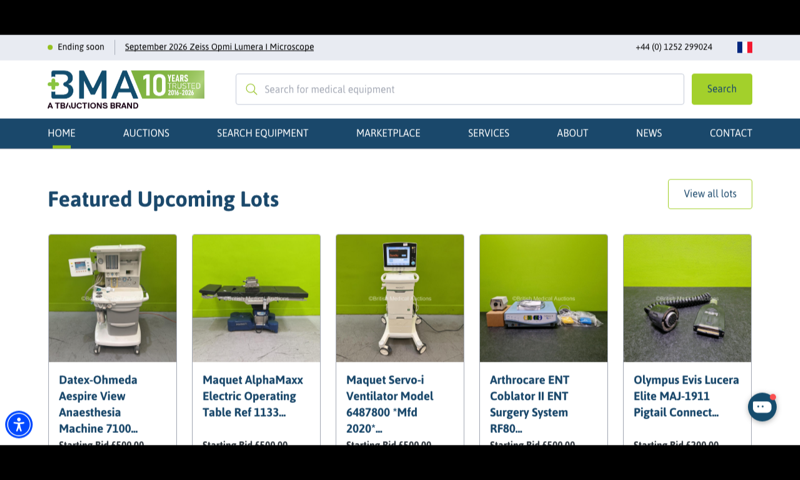Go to the Home menu item
The image size is (800, 480).
[x=61, y=133]
